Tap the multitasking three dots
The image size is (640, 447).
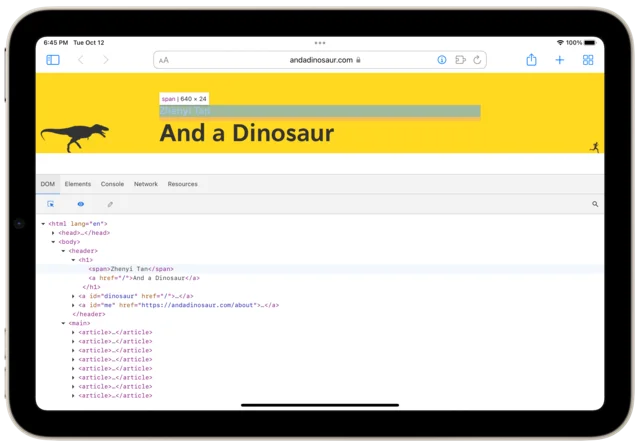point(320,43)
